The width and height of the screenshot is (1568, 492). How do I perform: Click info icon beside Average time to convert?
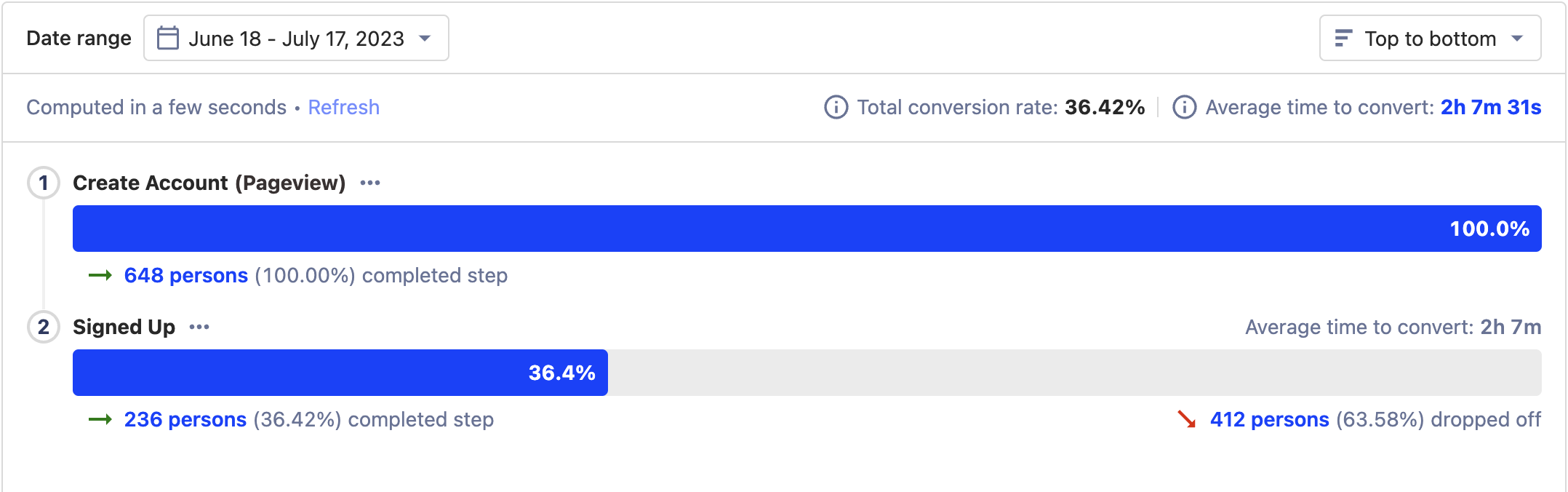pyautogui.click(x=1184, y=107)
